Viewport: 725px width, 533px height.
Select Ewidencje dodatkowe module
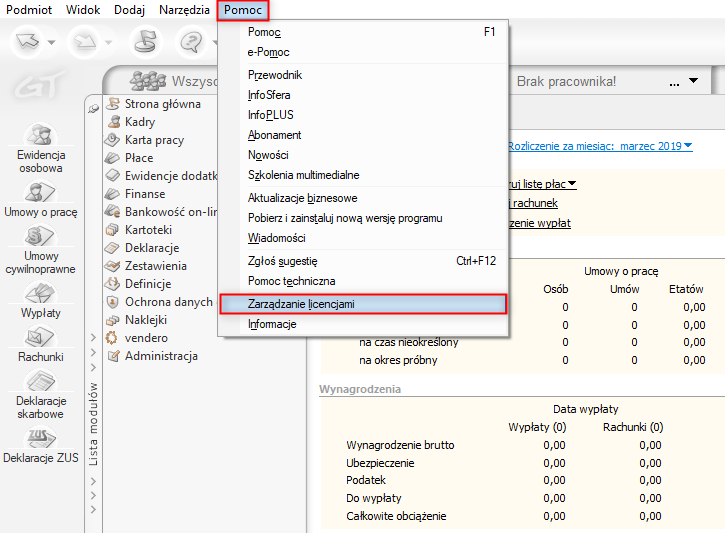[x=161, y=176]
